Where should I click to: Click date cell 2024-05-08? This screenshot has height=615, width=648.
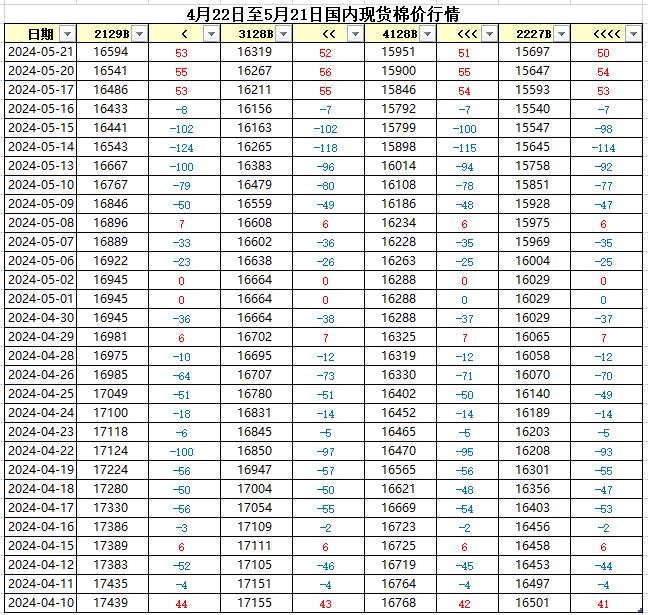click(40, 223)
